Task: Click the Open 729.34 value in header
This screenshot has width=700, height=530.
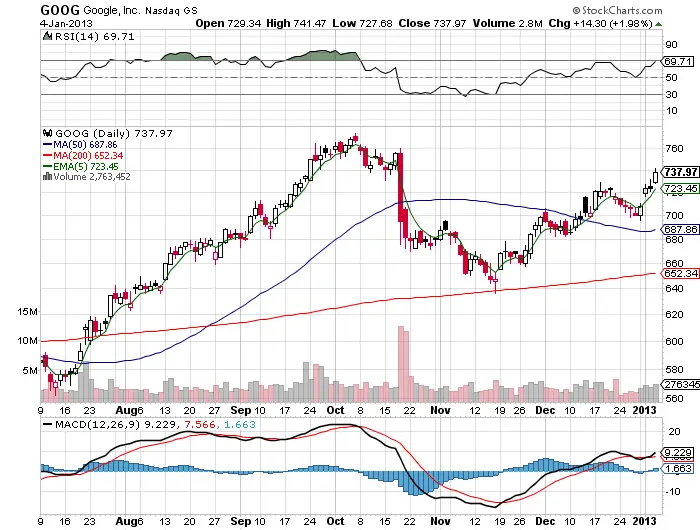Action: [x=228, y=23]
